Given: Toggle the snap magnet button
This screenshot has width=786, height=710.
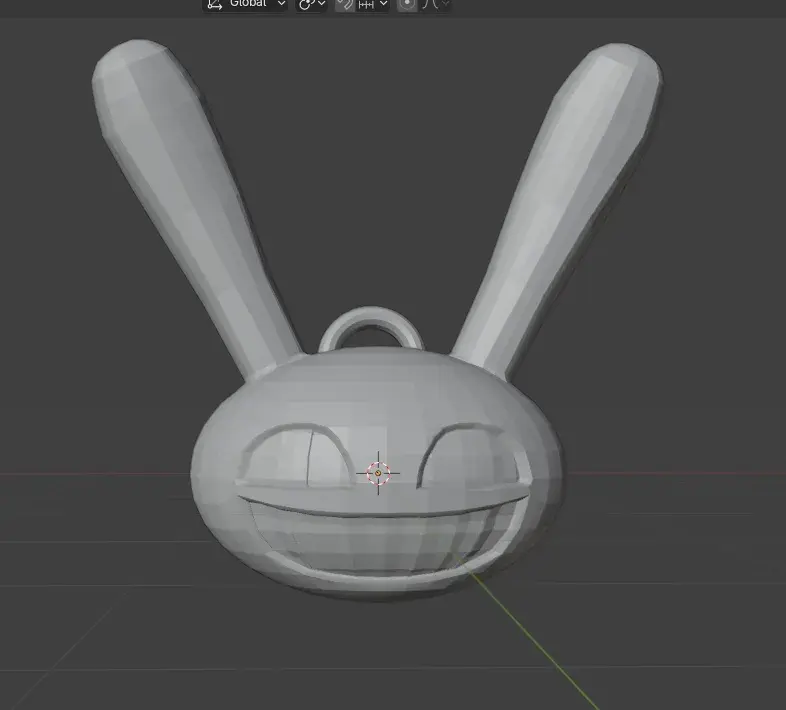Looking at the screenshot, I should pyautogui.click(x=344, y=4).
